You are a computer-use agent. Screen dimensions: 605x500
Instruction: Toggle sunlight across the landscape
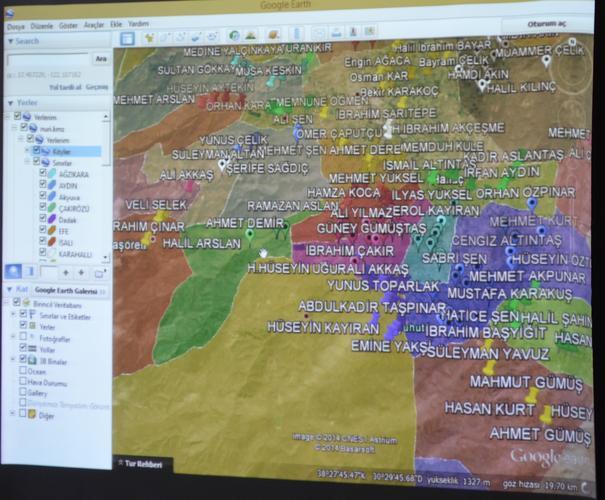click(x=251, y=35)
